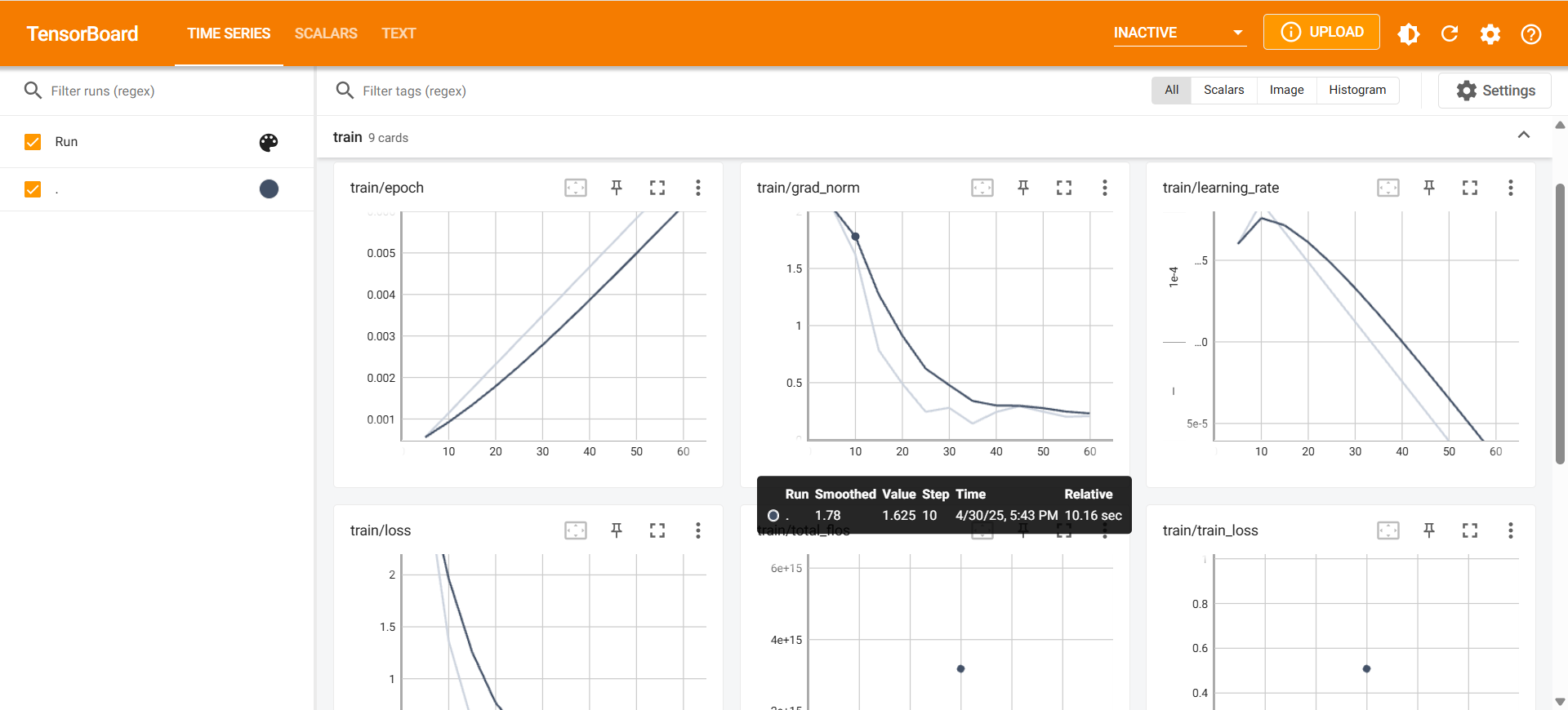Switch to the SCALARS tab
Viewport: 1568px width, 710px height.
pos(326,33)
